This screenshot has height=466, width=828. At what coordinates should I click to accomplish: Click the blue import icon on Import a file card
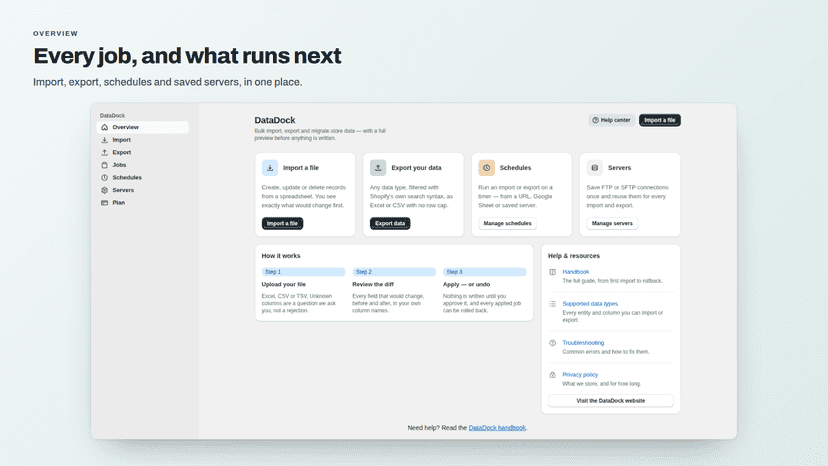(270, 168)
